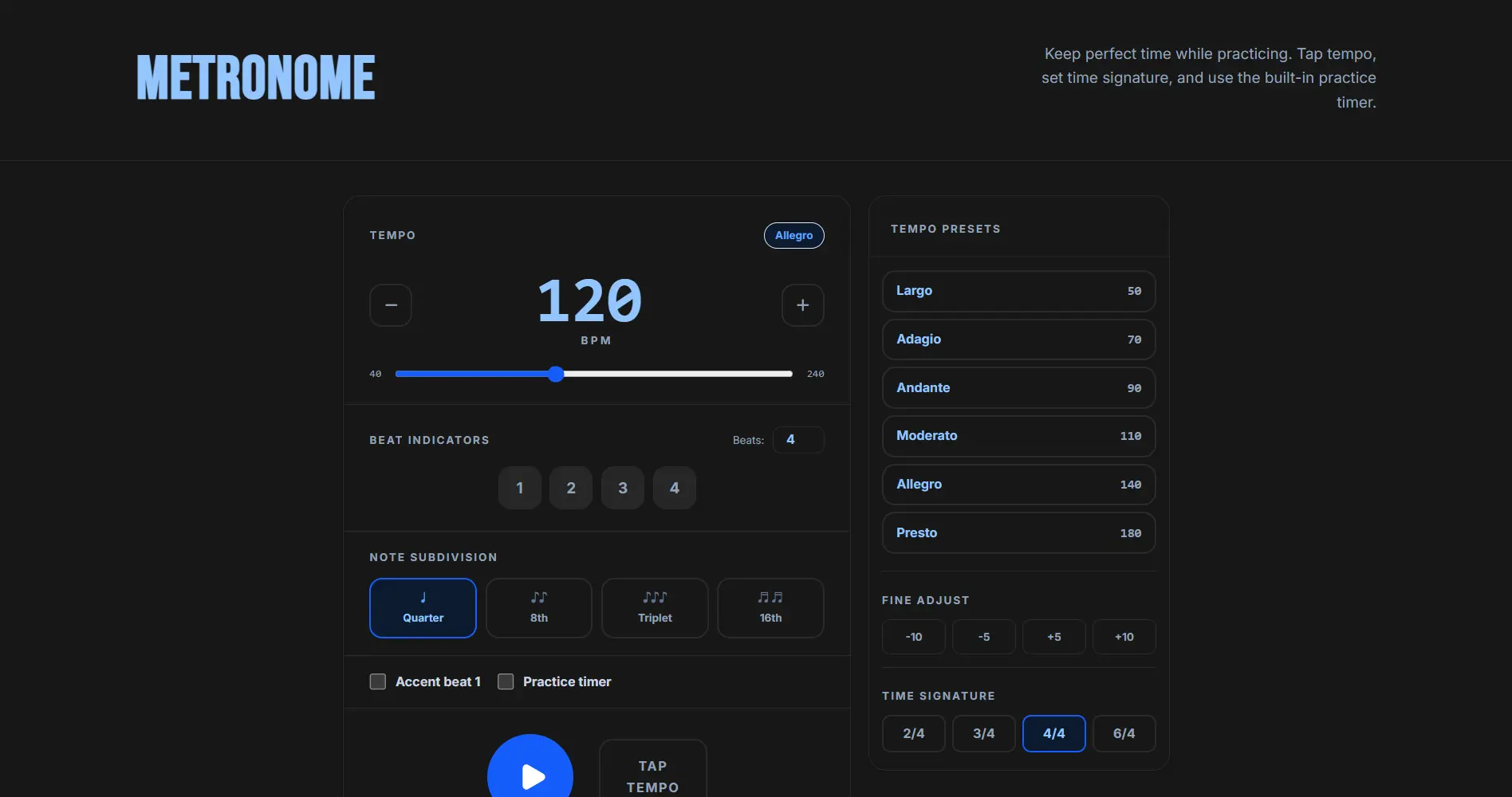Screen dimensions: 1512x797
Task: Click the METRONOME title
Action: tap(256, 77)
